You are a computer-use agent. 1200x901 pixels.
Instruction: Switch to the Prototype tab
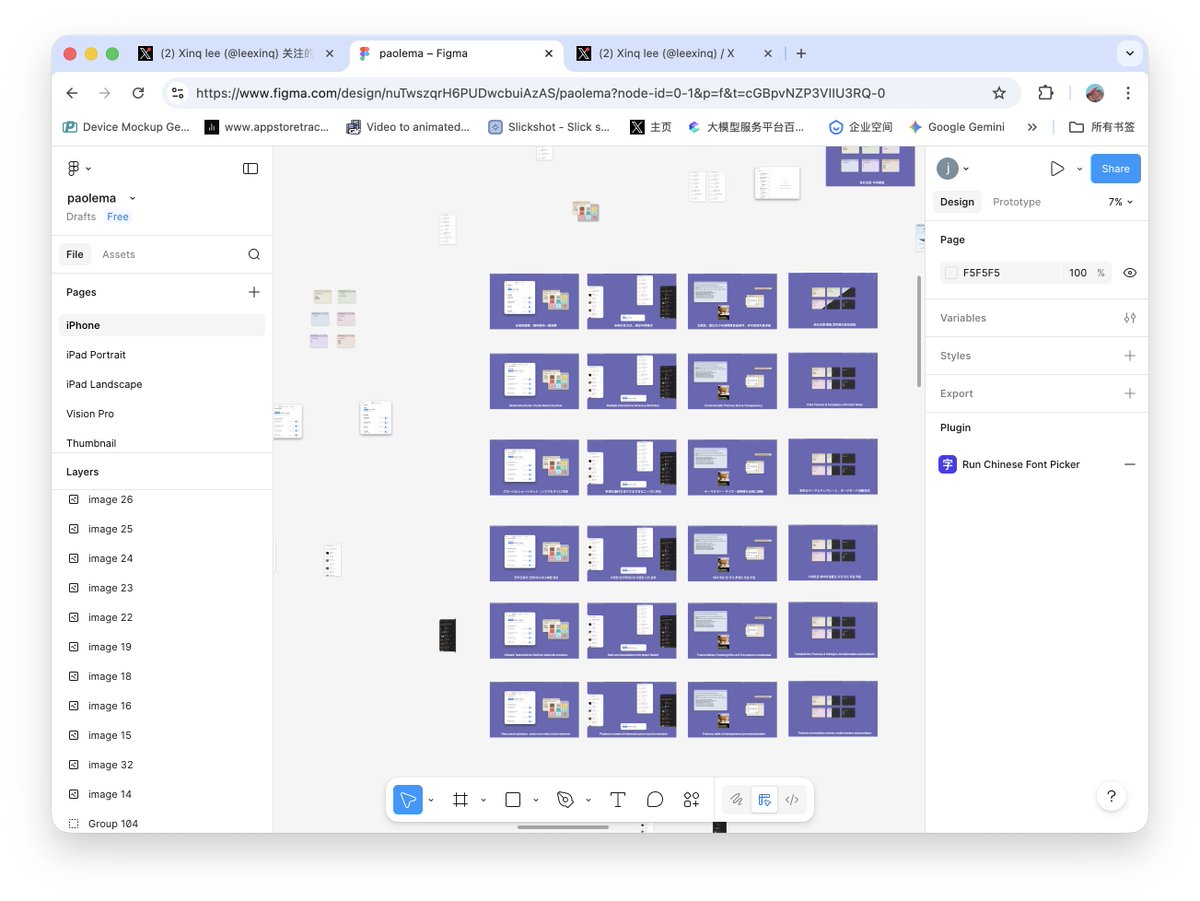(x=1016, y=202)
